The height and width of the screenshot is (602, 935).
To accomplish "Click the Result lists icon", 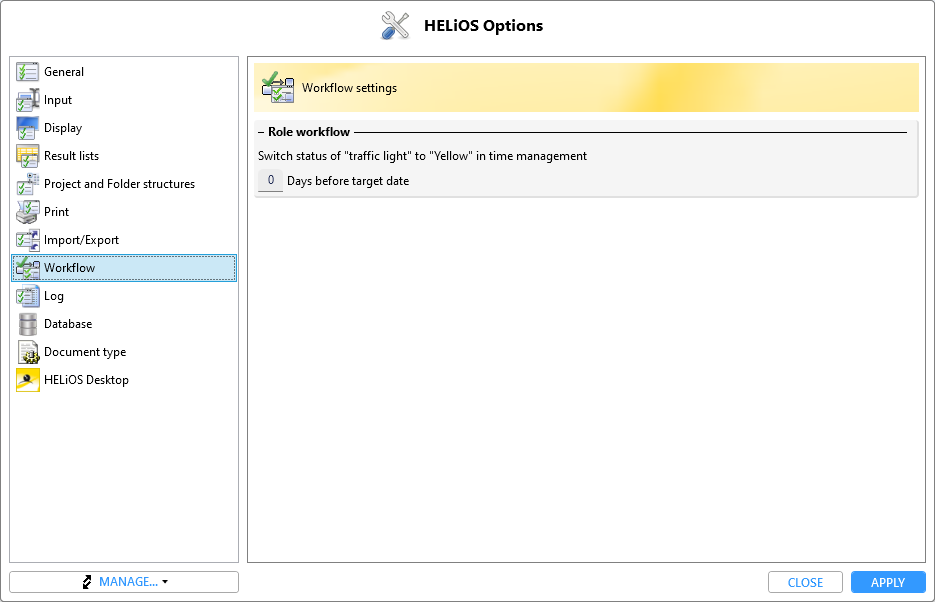I will pyautogui.click(x=27, y=156).
